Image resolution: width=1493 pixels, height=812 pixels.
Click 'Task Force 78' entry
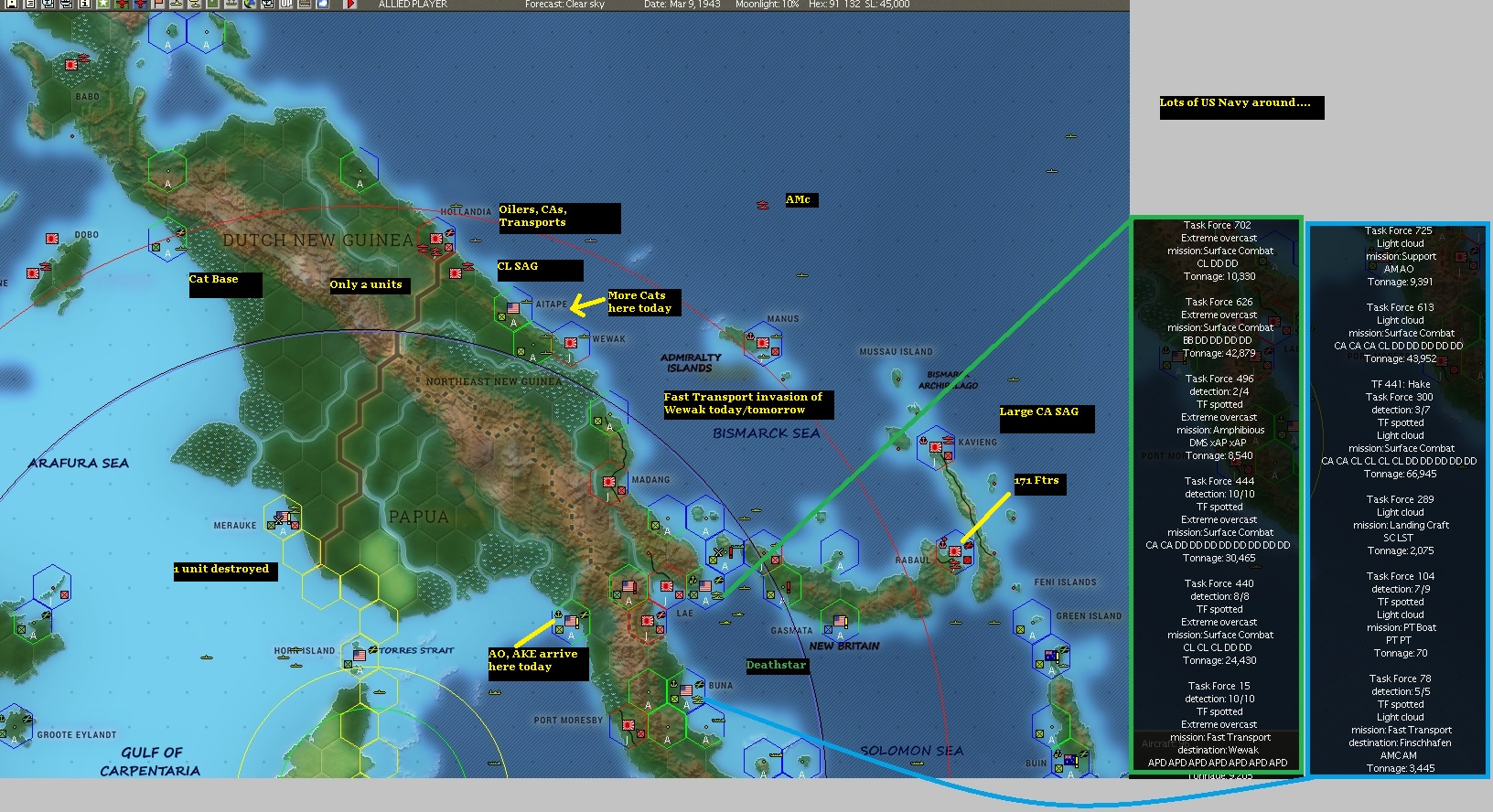point(1400,678)
